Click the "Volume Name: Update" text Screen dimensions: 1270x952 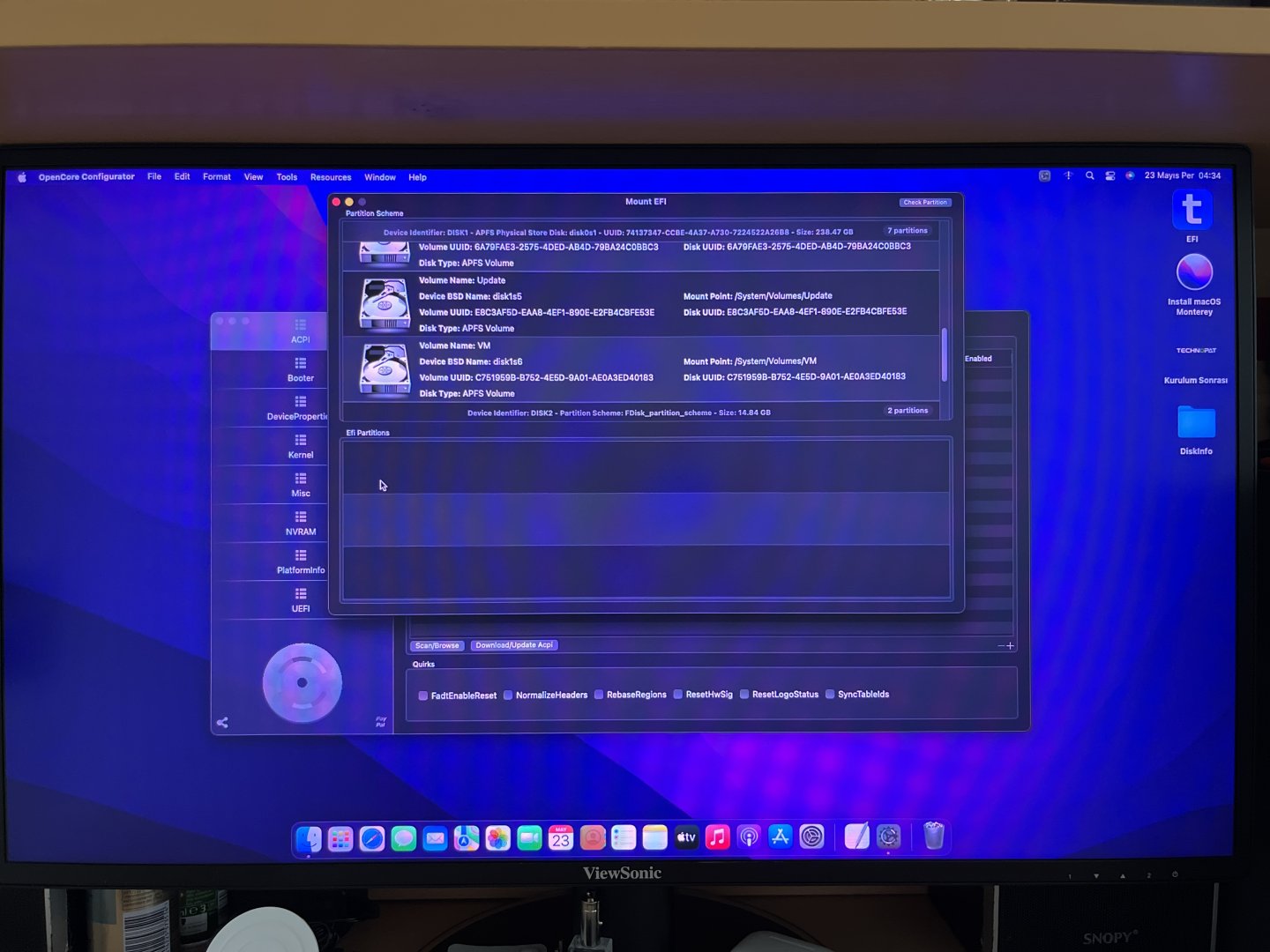coord(462,280)
